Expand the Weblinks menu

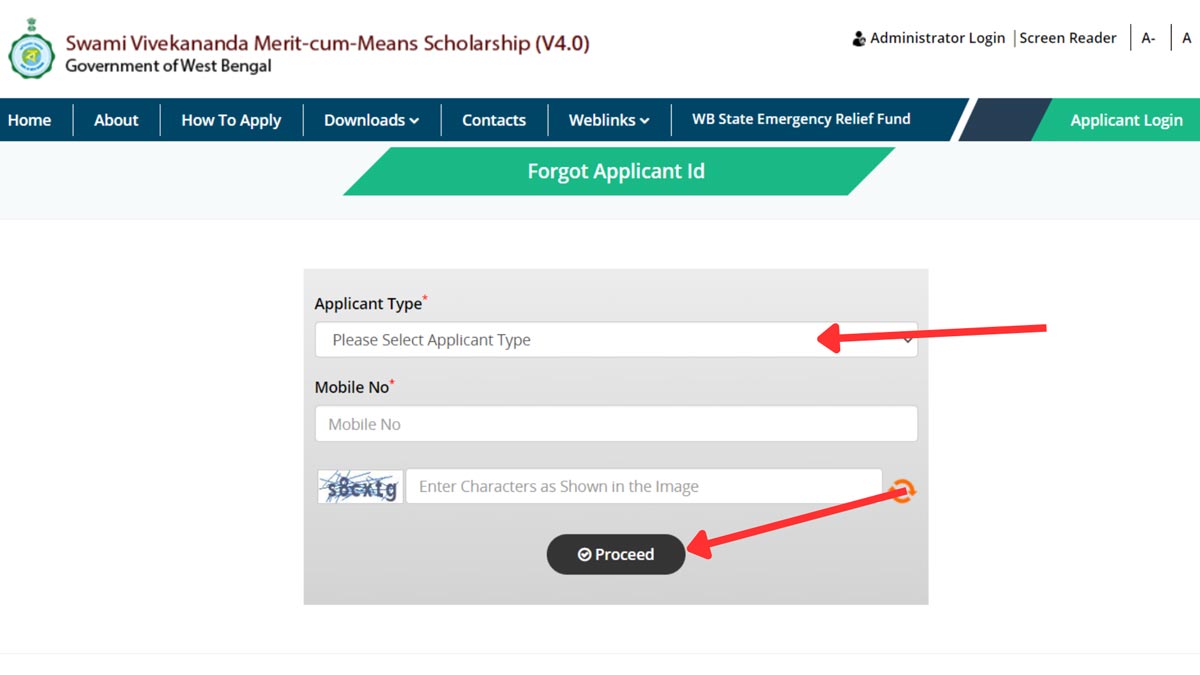608,119
